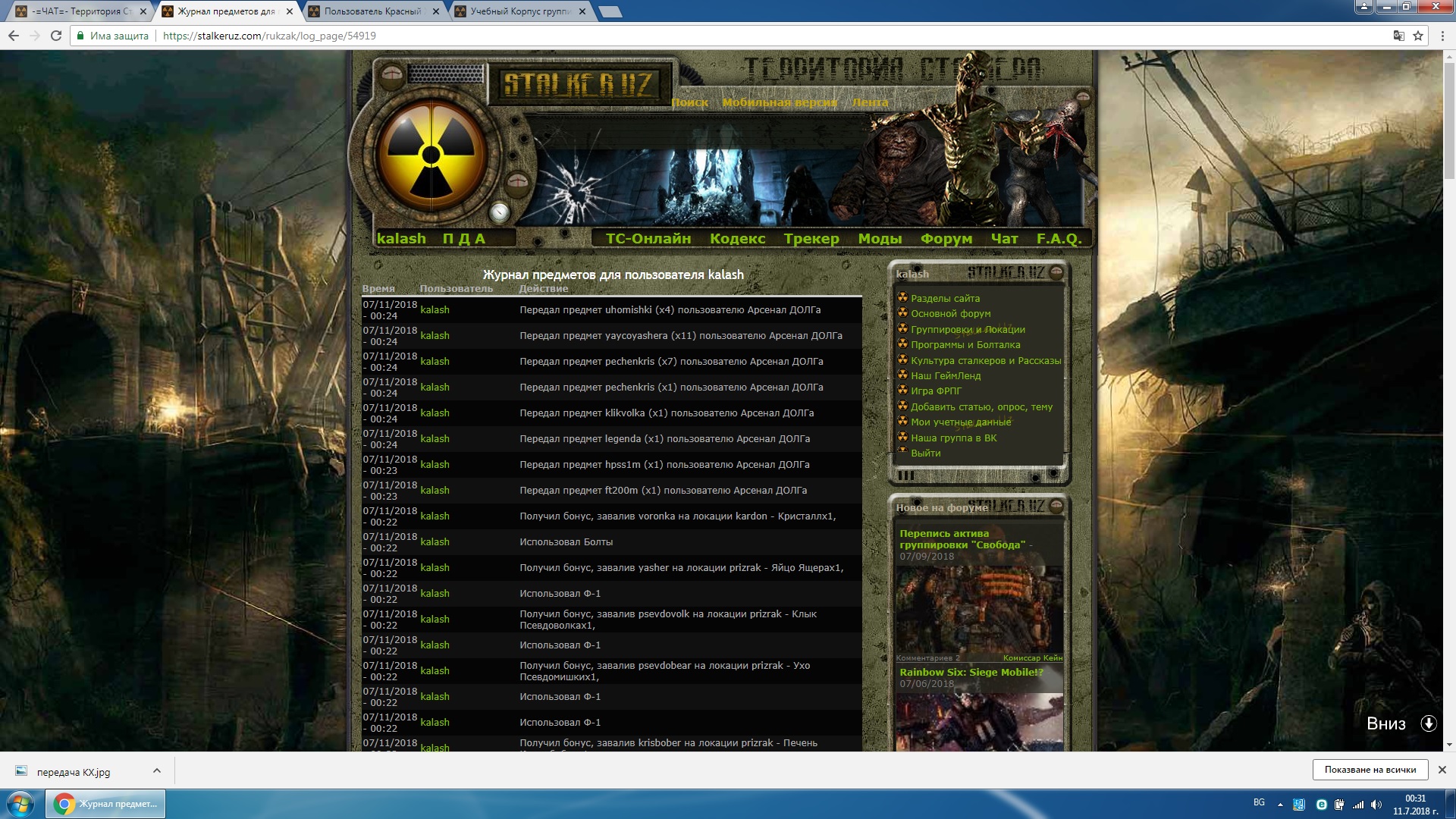1456x819 pixels.
Task: Expand hidden system tray icons arrow
Action: pos(1280,805)
